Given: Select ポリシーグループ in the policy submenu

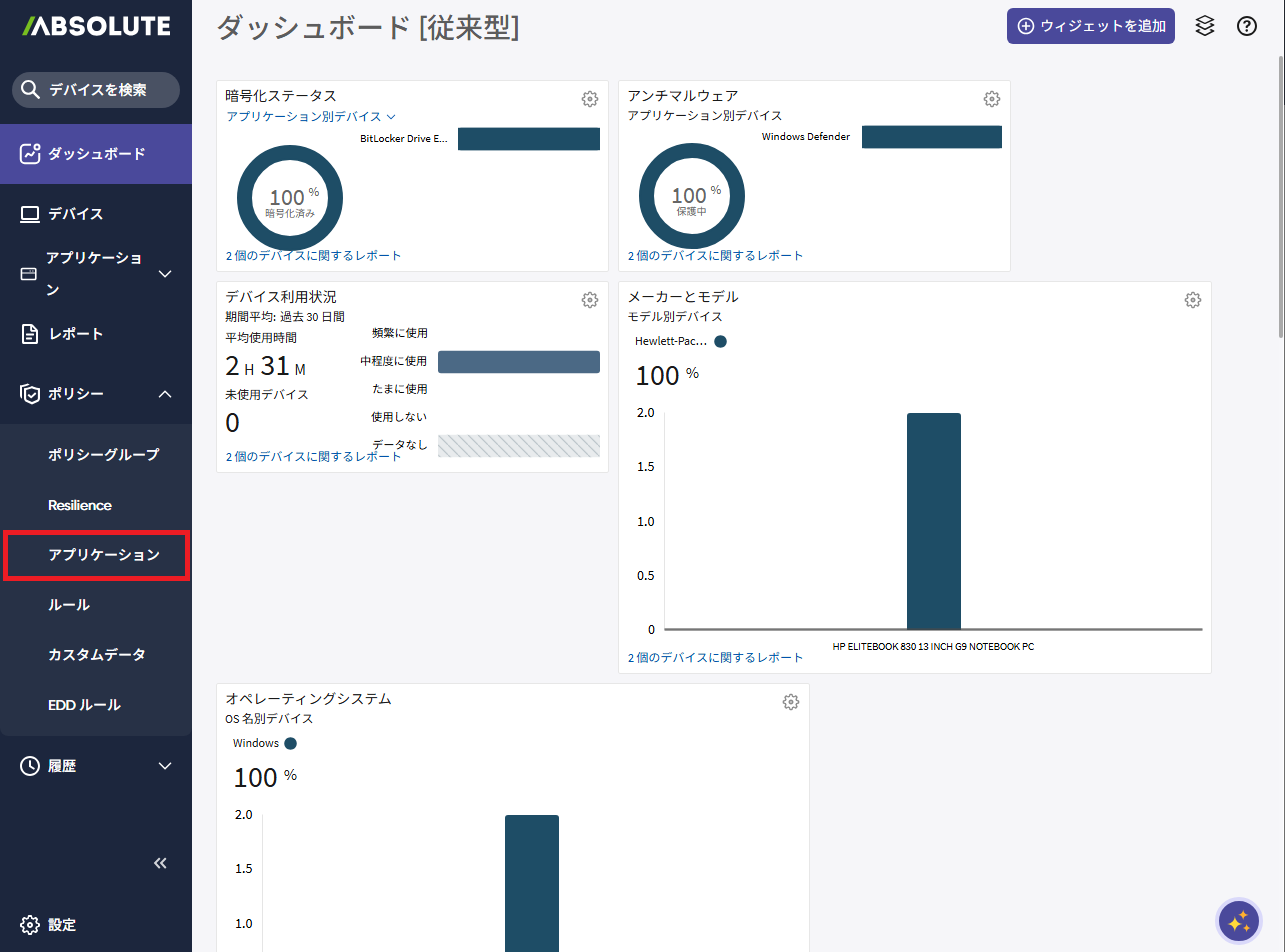Looking at the screenshot, I should point(103,455).
